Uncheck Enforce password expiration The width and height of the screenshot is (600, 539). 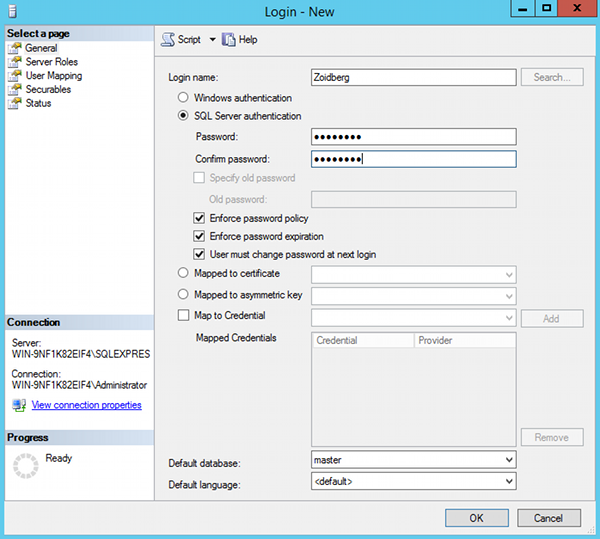[199, 236]
